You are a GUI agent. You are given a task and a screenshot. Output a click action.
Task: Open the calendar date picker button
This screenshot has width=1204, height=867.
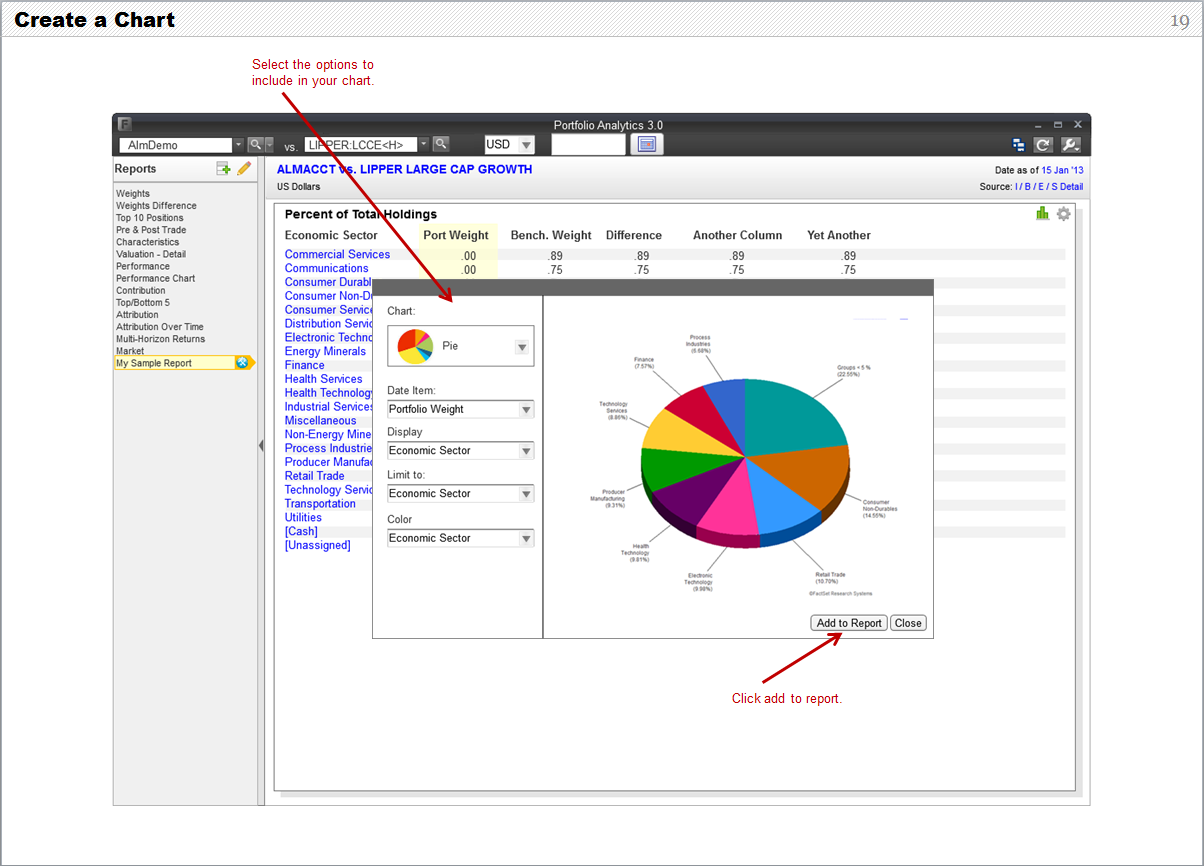tap(646, 145)
